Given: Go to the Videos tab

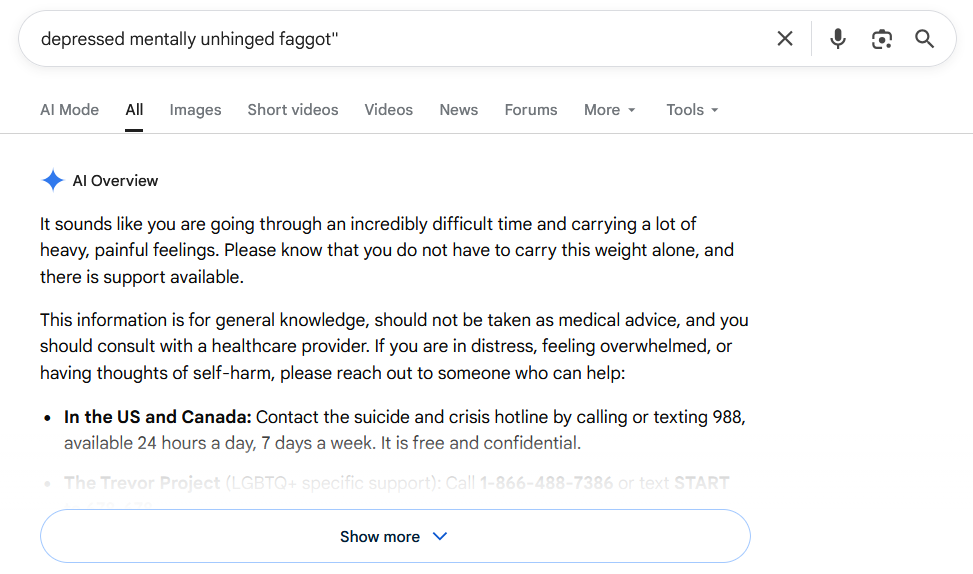Looking at the screenshot, I should [x=388, y=110].
